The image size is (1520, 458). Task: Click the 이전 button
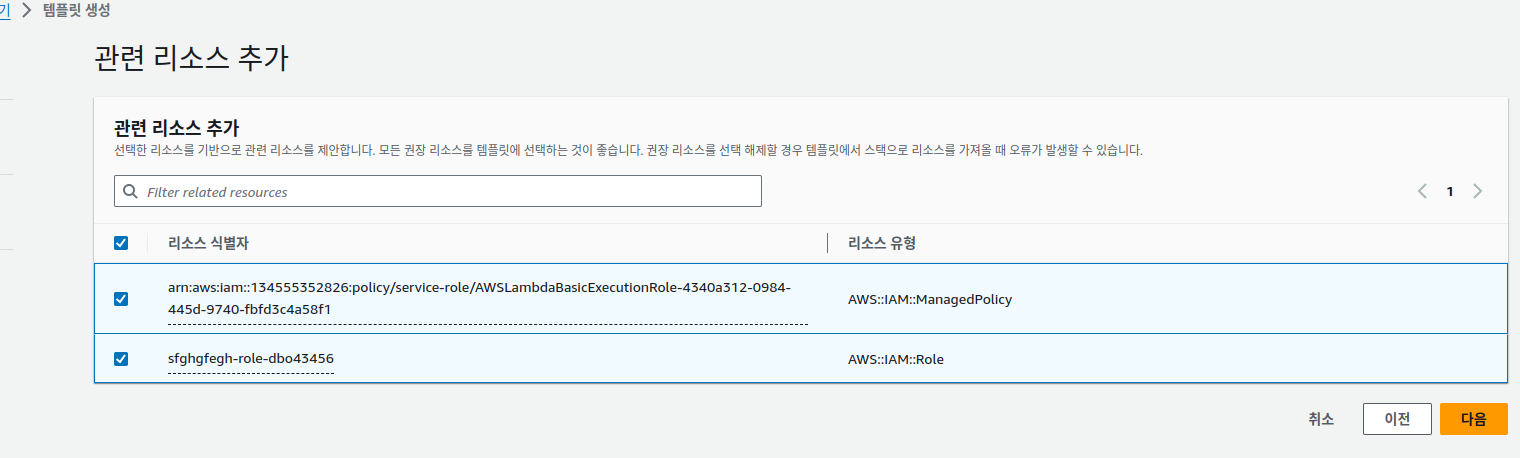1396,420
